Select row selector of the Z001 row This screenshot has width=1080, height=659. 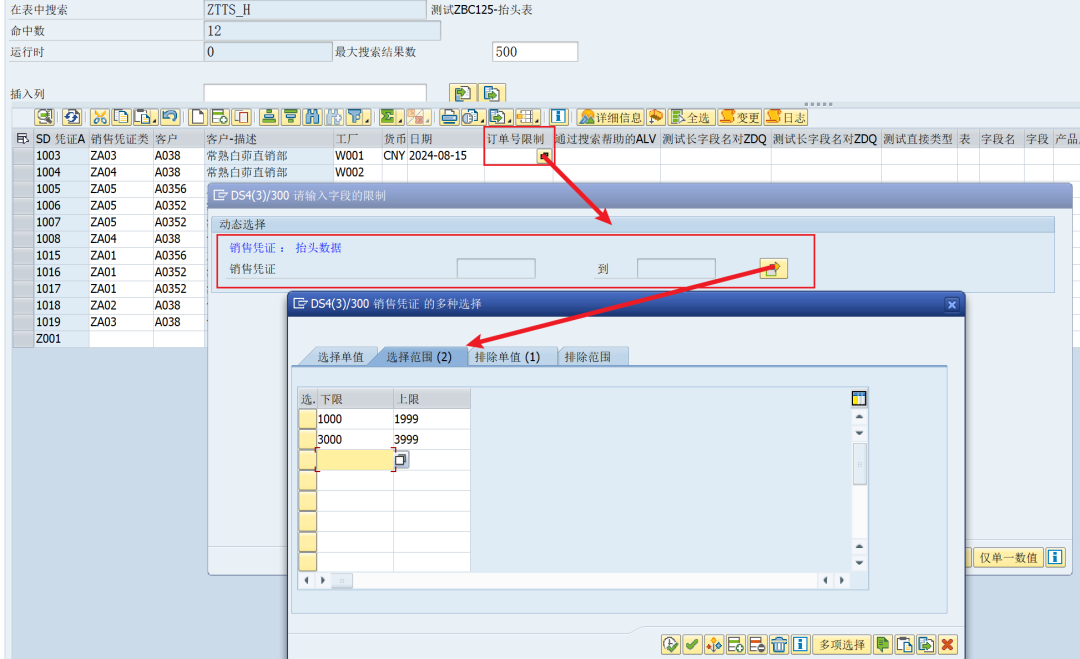tap(23, 339)
